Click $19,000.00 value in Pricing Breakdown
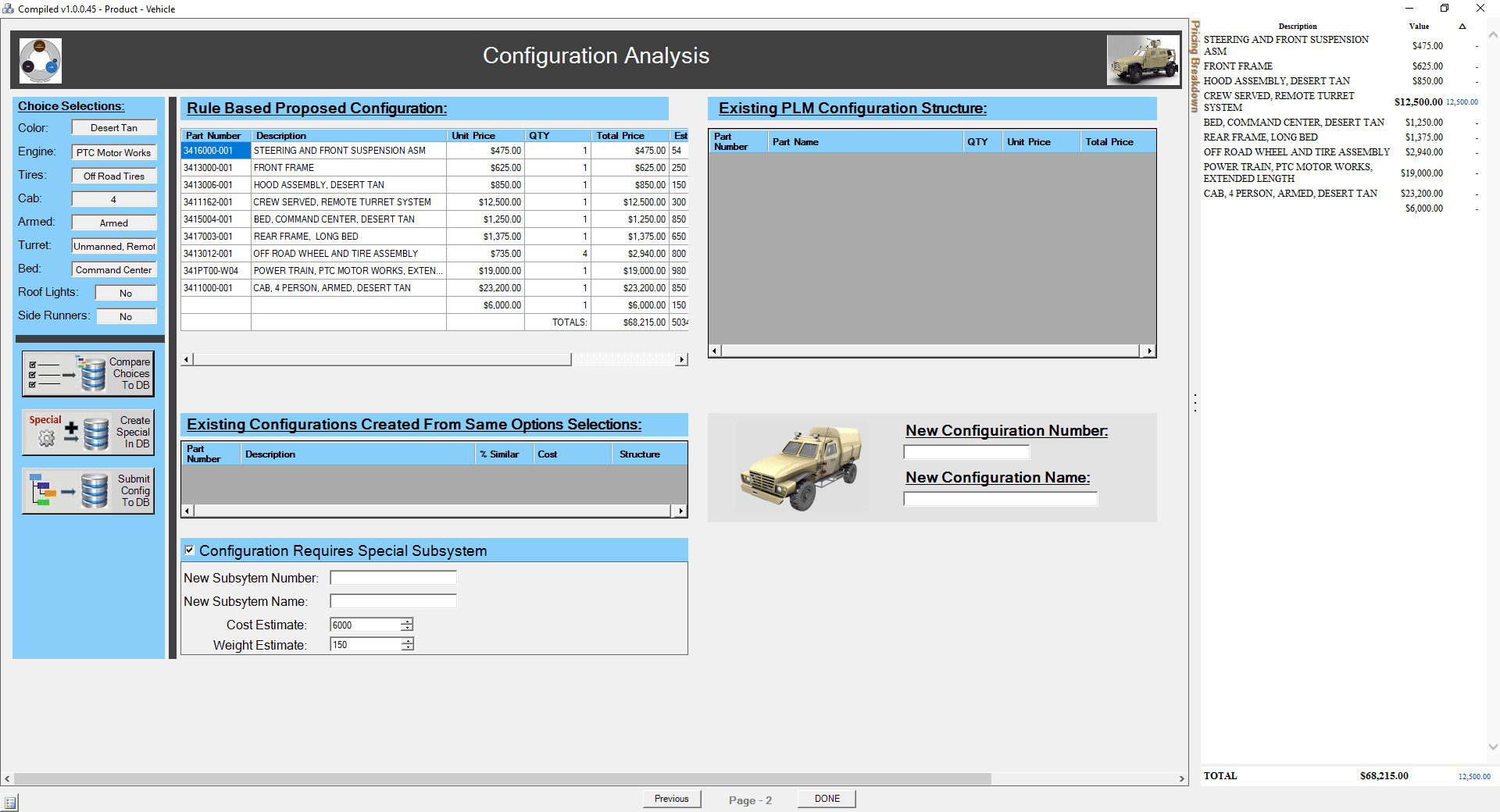 point(1421,173)
